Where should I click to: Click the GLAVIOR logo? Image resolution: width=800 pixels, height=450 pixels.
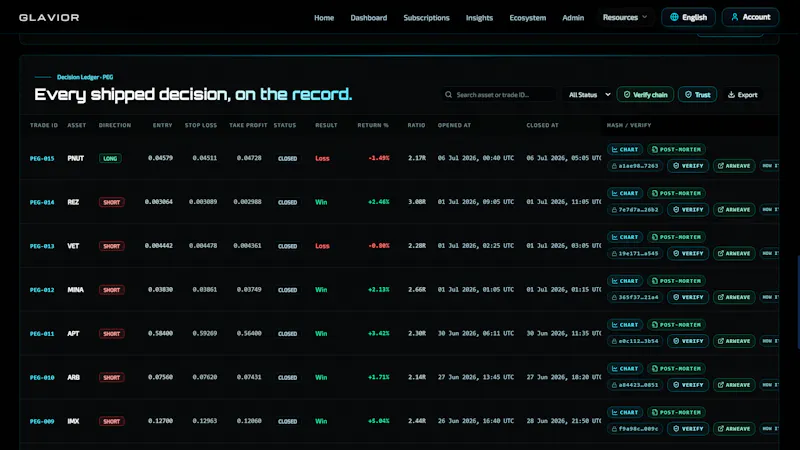(x=49, y=18)
